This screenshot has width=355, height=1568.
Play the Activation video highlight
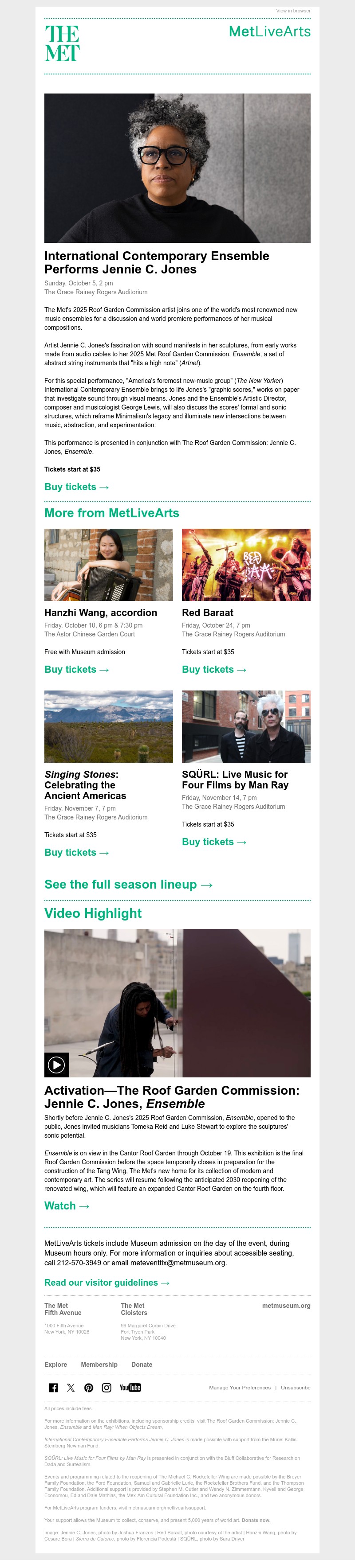click(x=56, y=1065)
